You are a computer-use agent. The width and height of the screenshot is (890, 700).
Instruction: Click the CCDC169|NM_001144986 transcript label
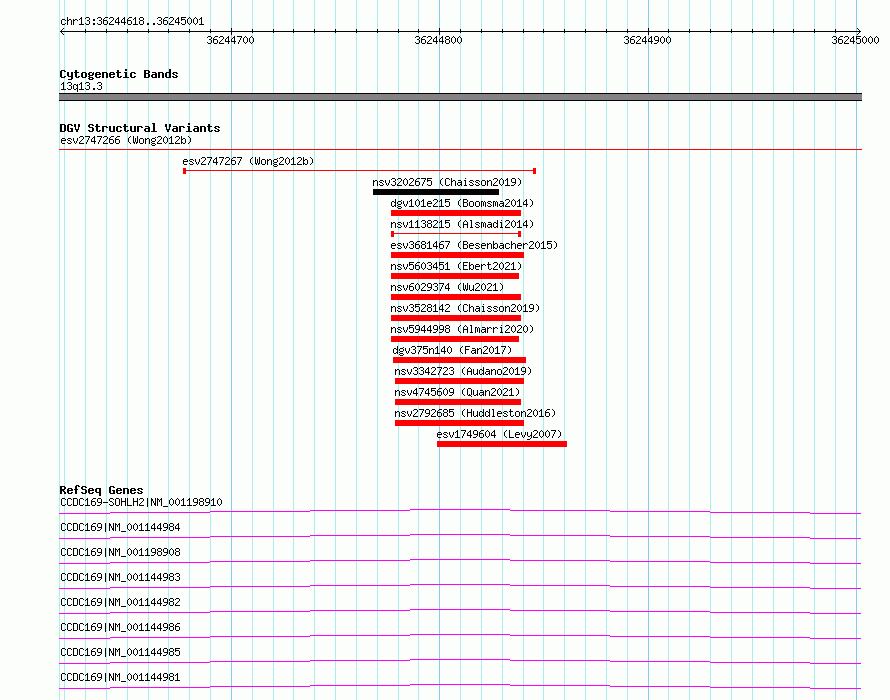120,627
